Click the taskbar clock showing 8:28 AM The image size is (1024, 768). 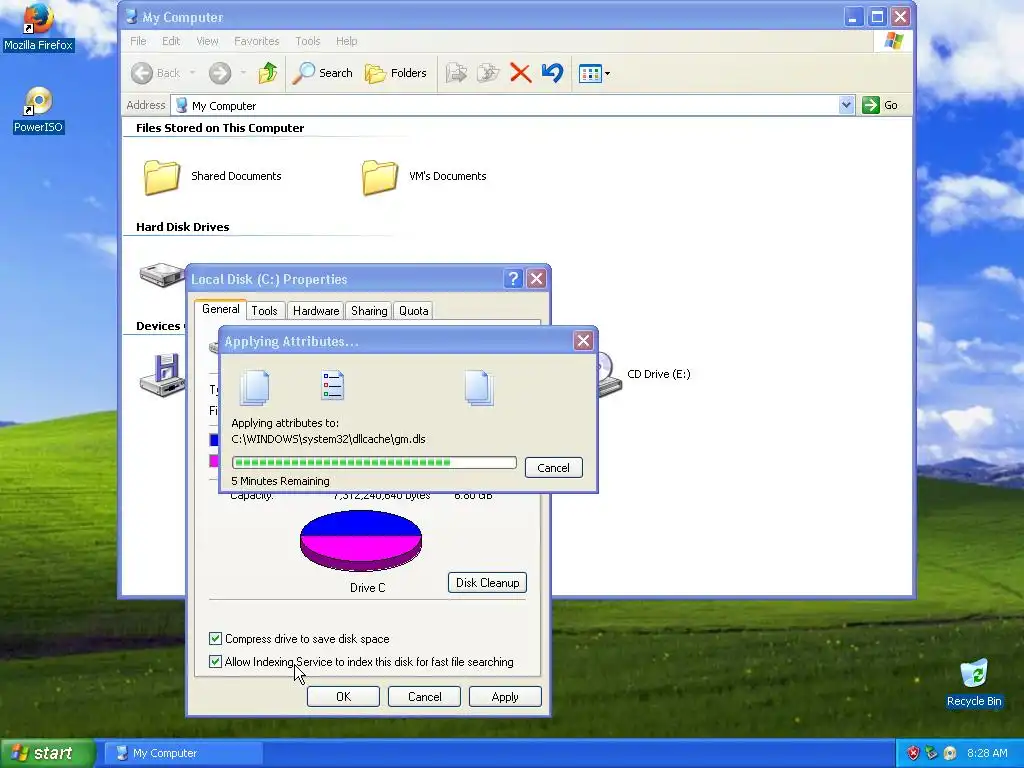[x=987, y=753]
